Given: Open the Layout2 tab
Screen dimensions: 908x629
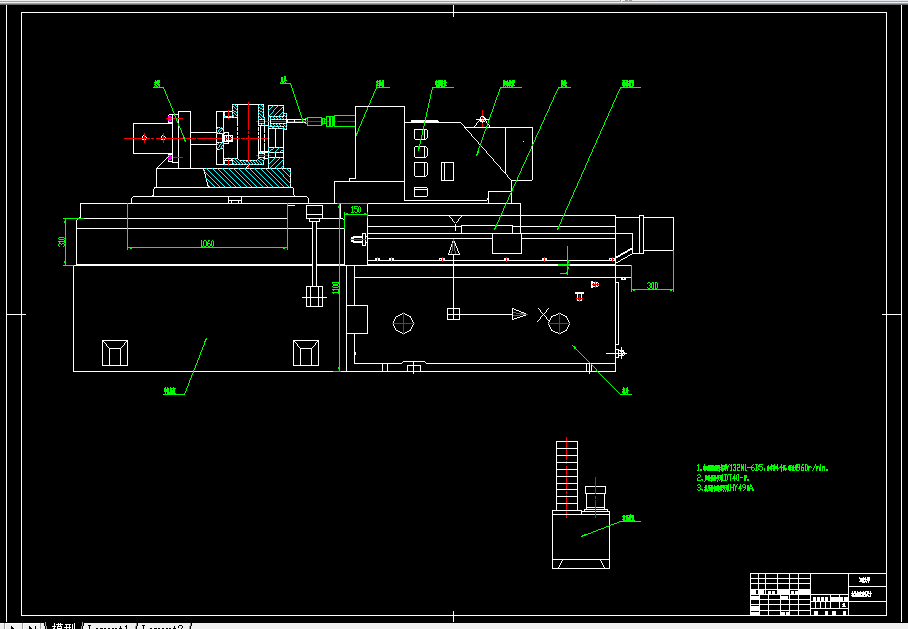Looking at the screenshot, I should pyautogui.click(x=163, y=626).
